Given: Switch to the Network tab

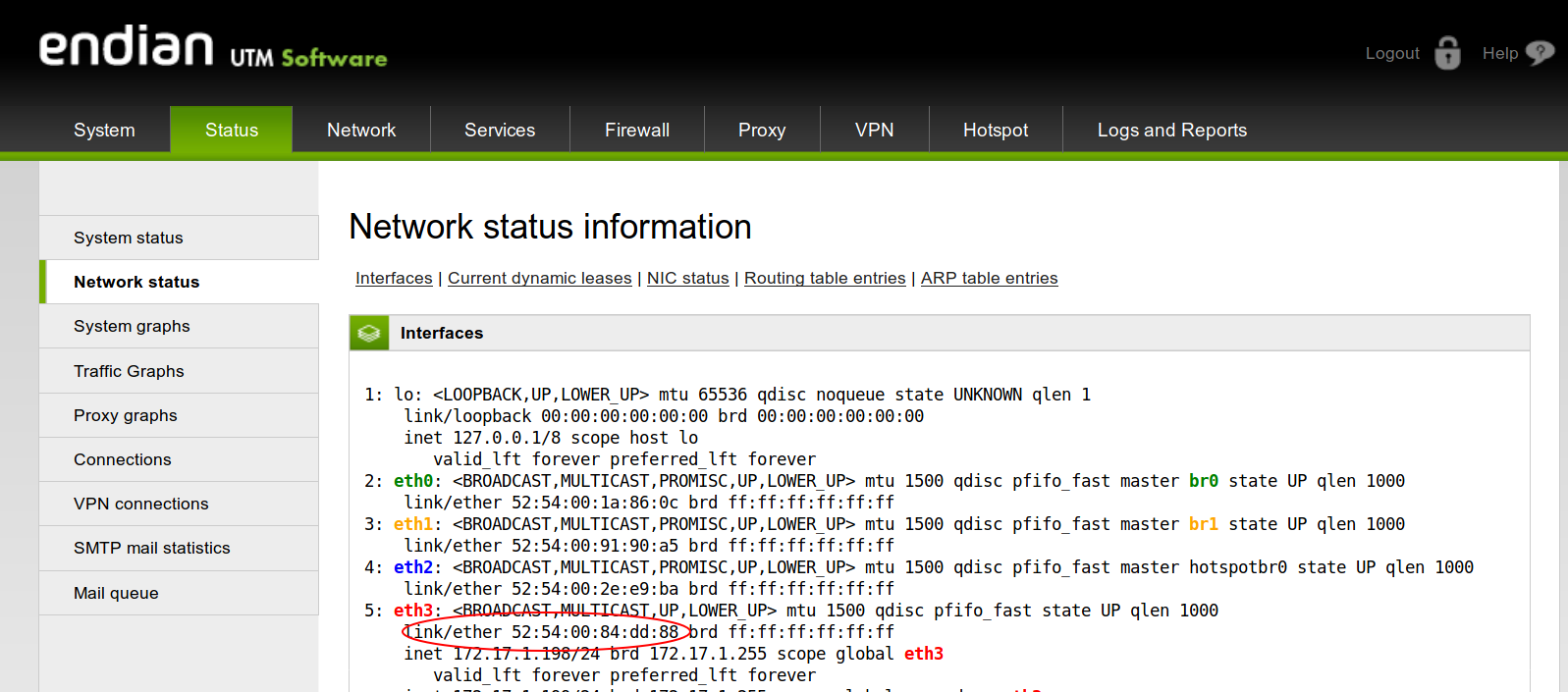Looking at the screenshot, I should point(361,130).
